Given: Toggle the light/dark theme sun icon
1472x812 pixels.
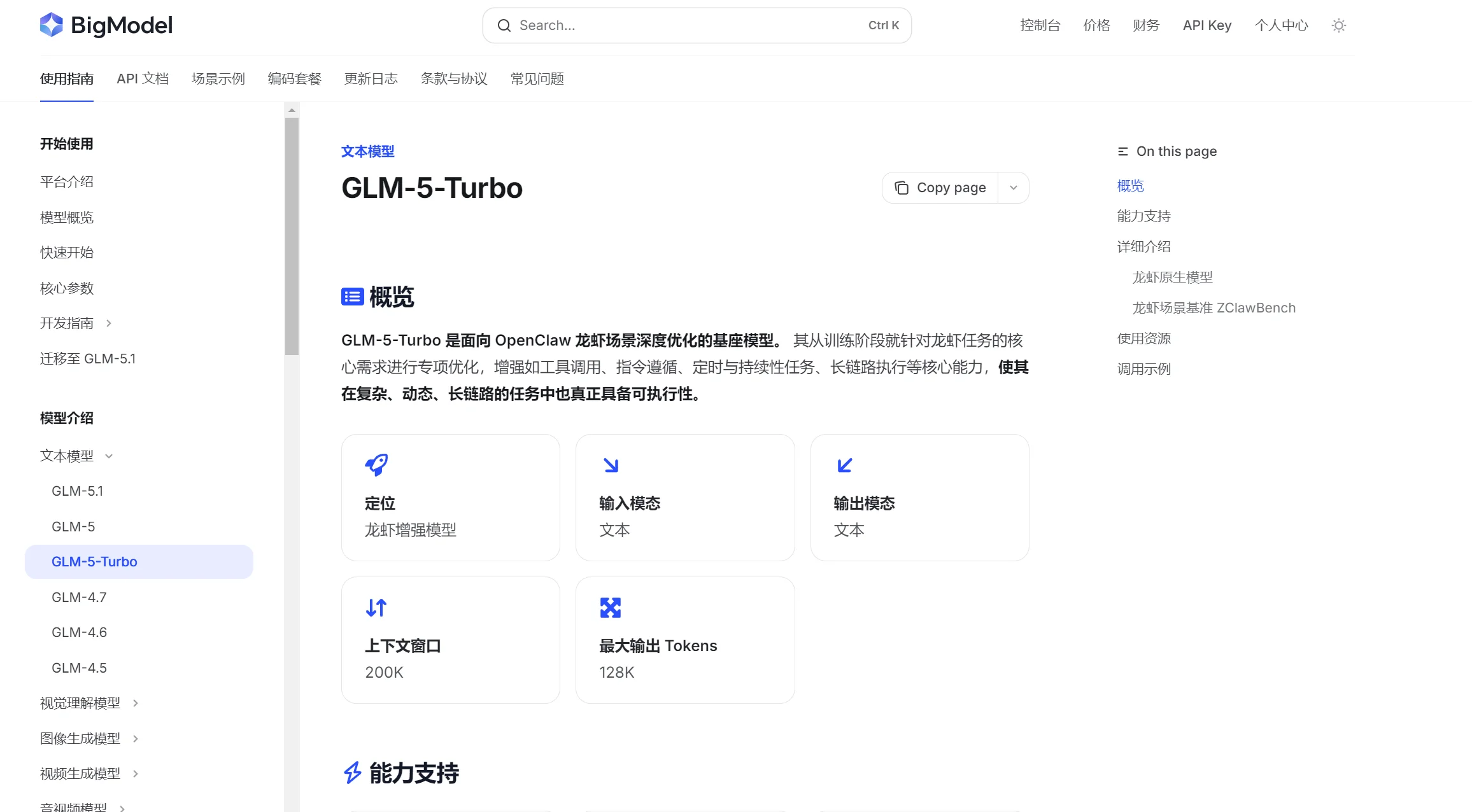Looking at the screenshot, I should pyautogui.click(x=1339, y=25).
